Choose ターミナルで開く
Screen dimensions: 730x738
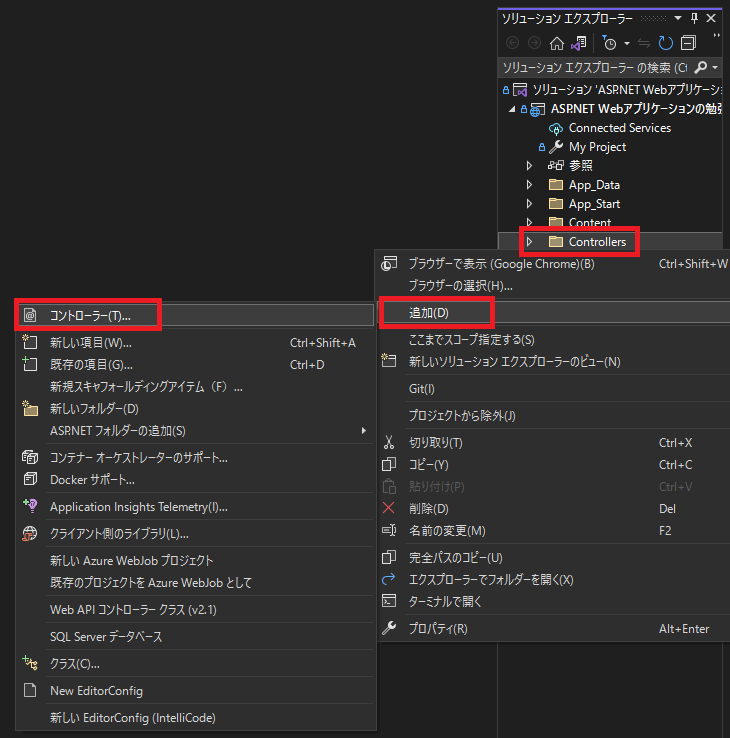pyautogui.click(x=553, y=602)
